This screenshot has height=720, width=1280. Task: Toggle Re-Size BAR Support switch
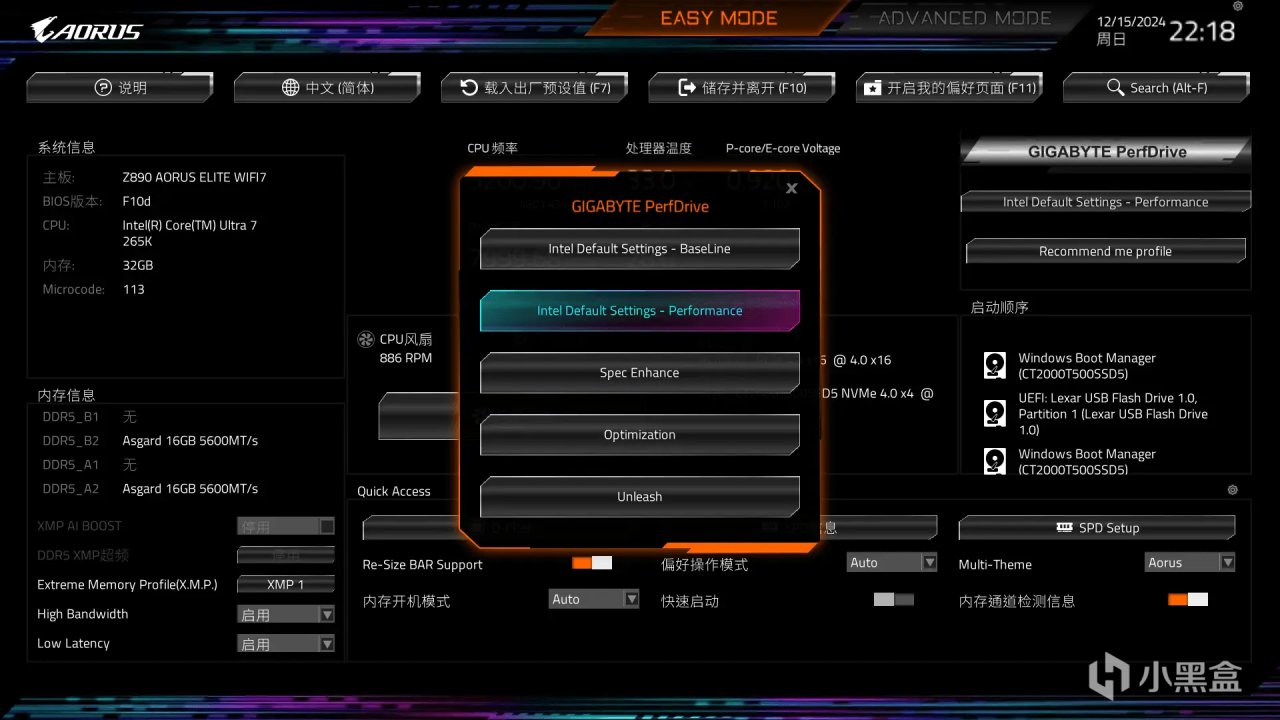pyautogui.click(x=592, y=563)
